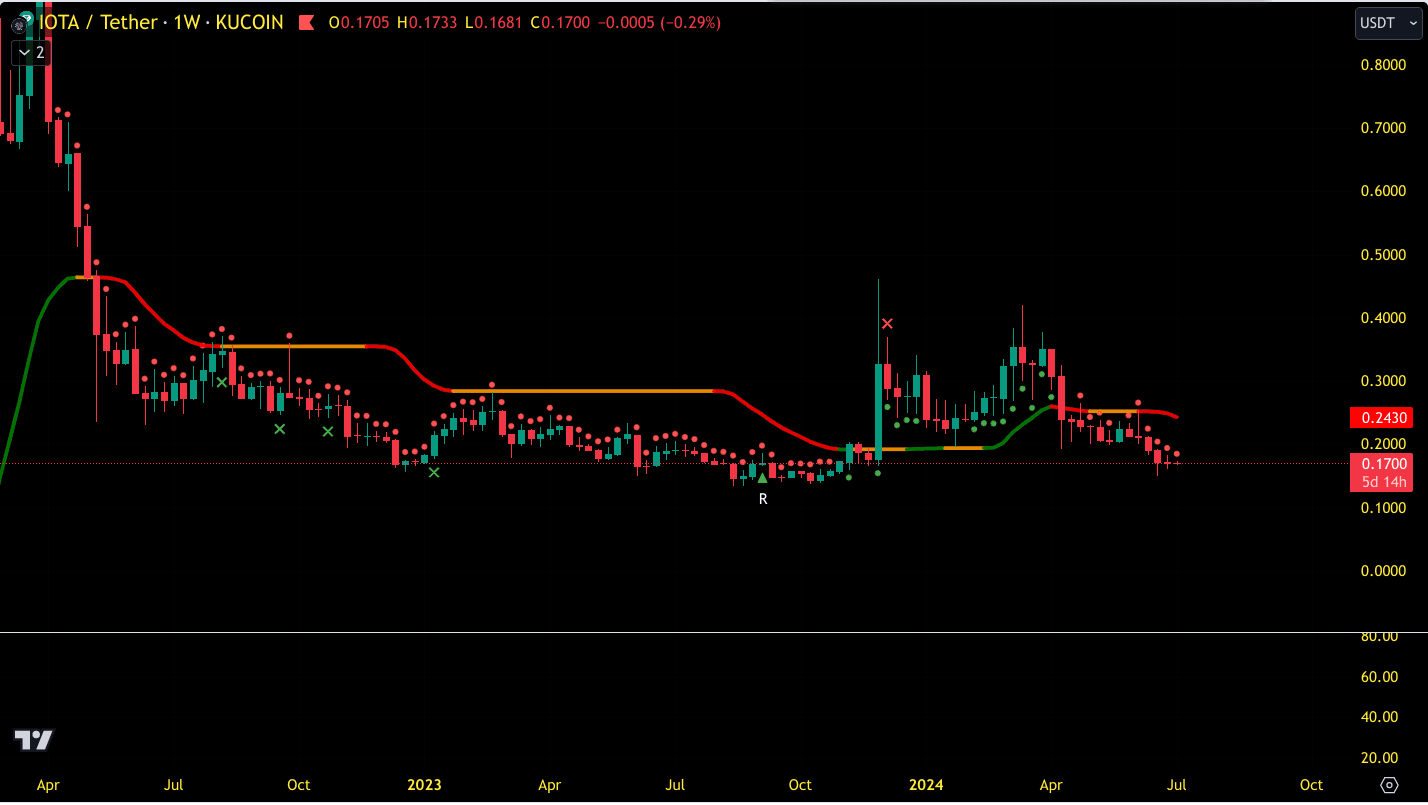
Task: Click the red X marker near late 2023 spike
Action: click(x=887, y=324)
